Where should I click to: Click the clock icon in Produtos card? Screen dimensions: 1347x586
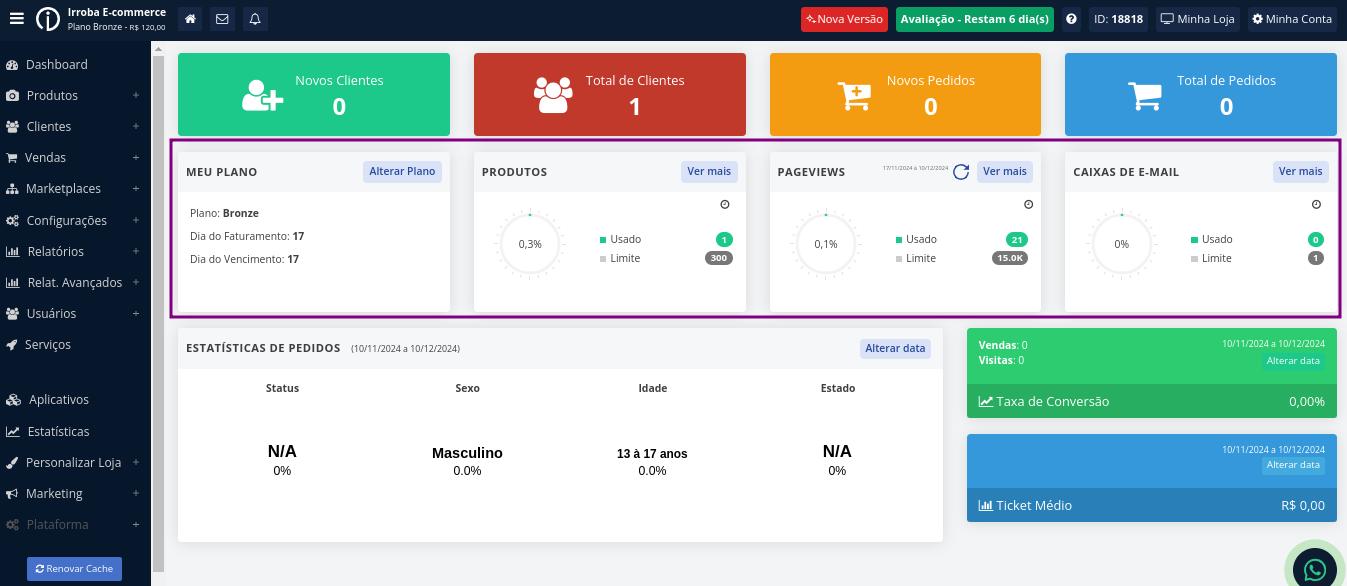(725, 204)
